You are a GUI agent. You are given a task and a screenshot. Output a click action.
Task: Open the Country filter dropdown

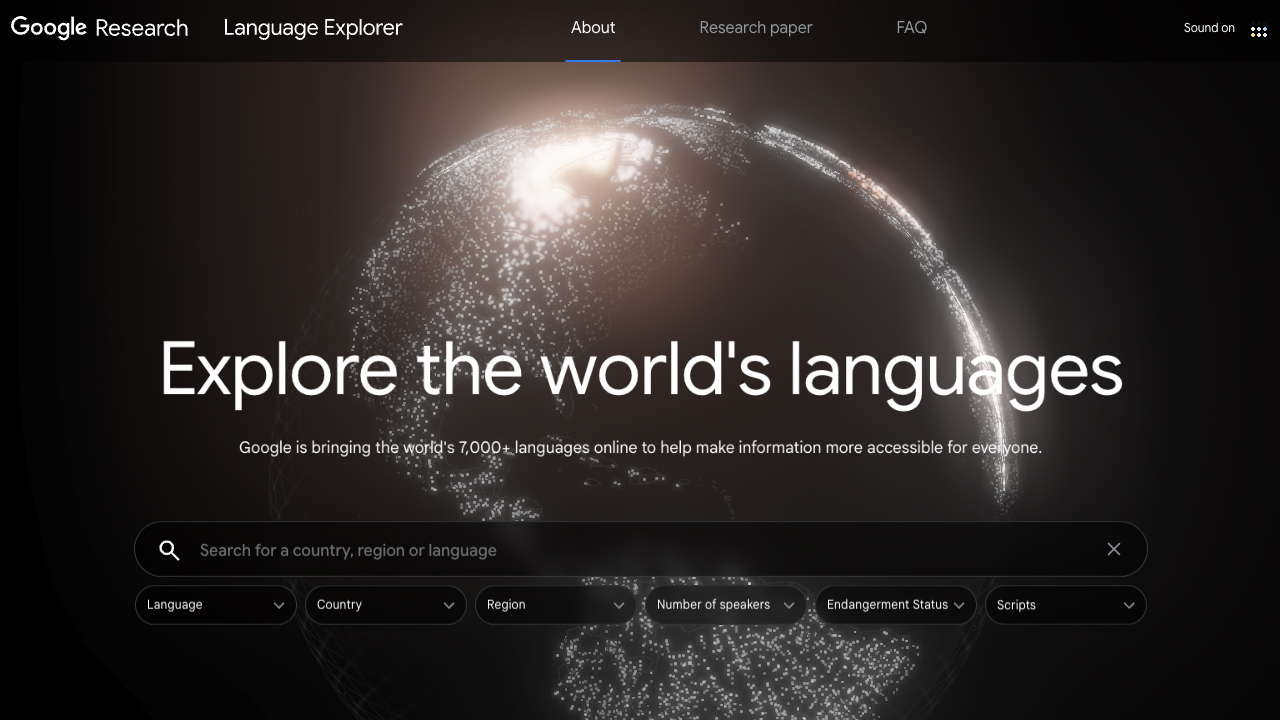(x=386, y=605)
